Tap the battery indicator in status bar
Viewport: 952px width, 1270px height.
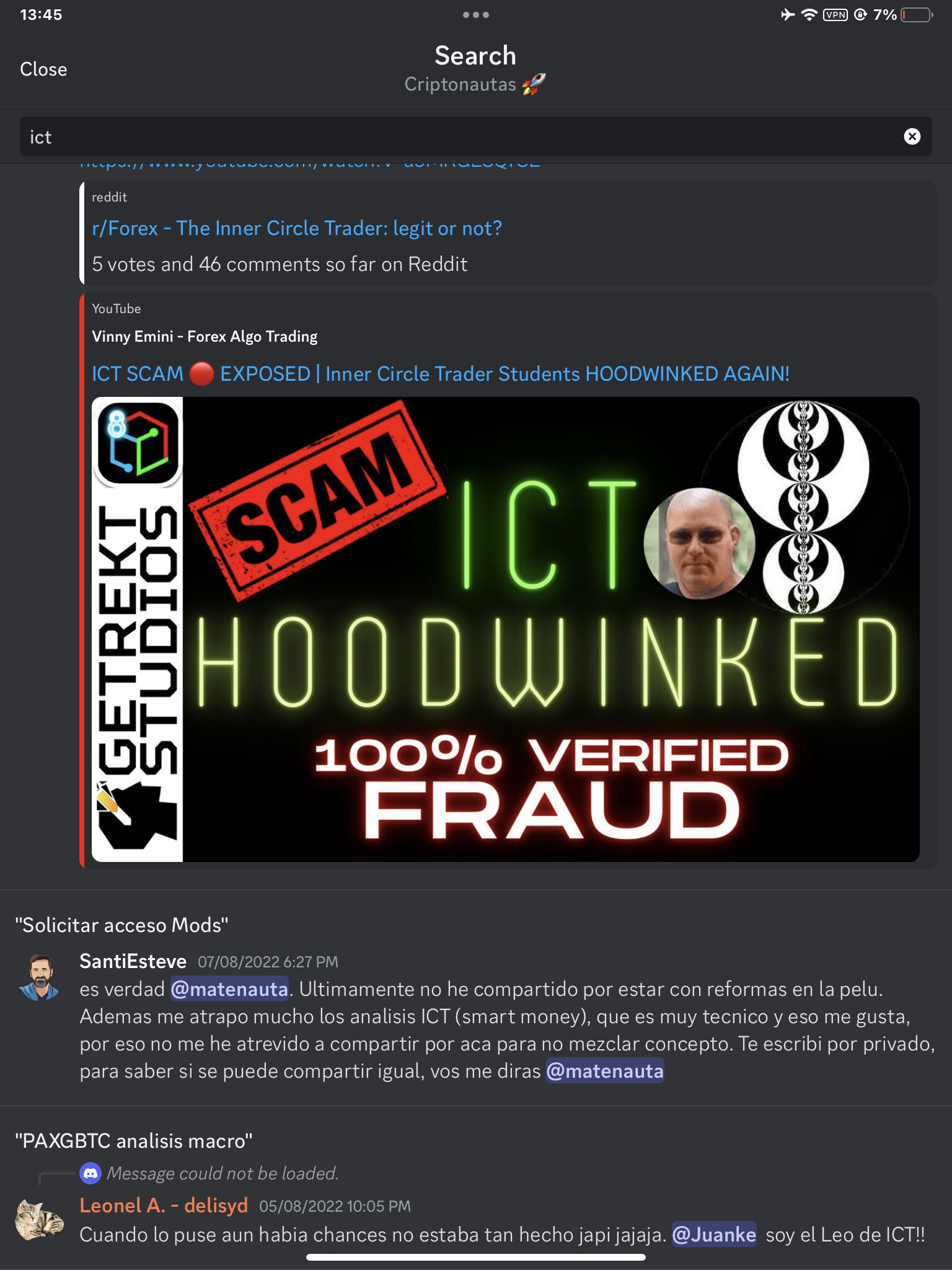pyautogui.click(x=917, y=15)
